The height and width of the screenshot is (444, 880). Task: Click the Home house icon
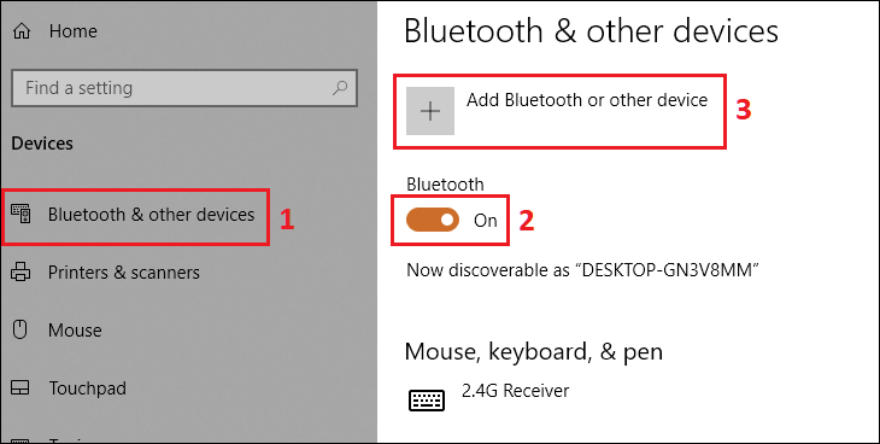(x=21, y=32)
